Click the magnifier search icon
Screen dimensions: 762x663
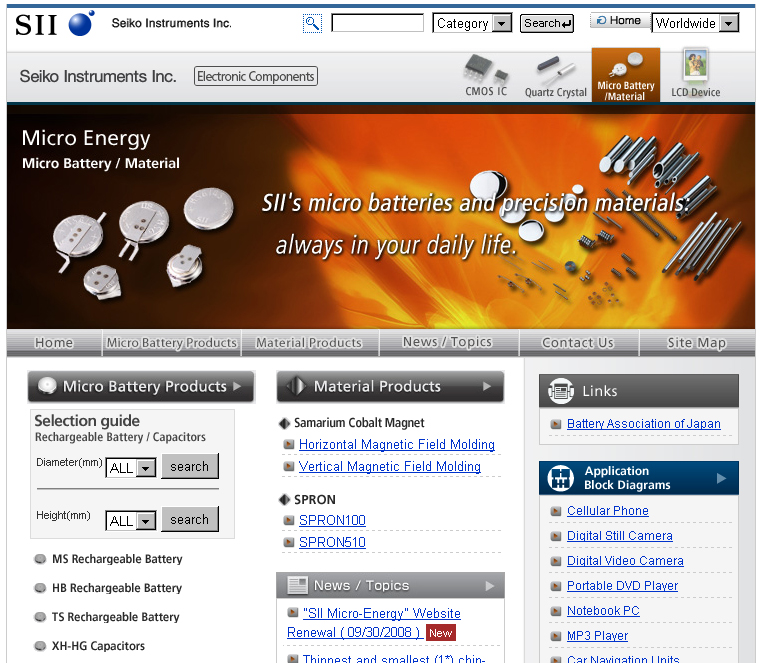[312, 23]
